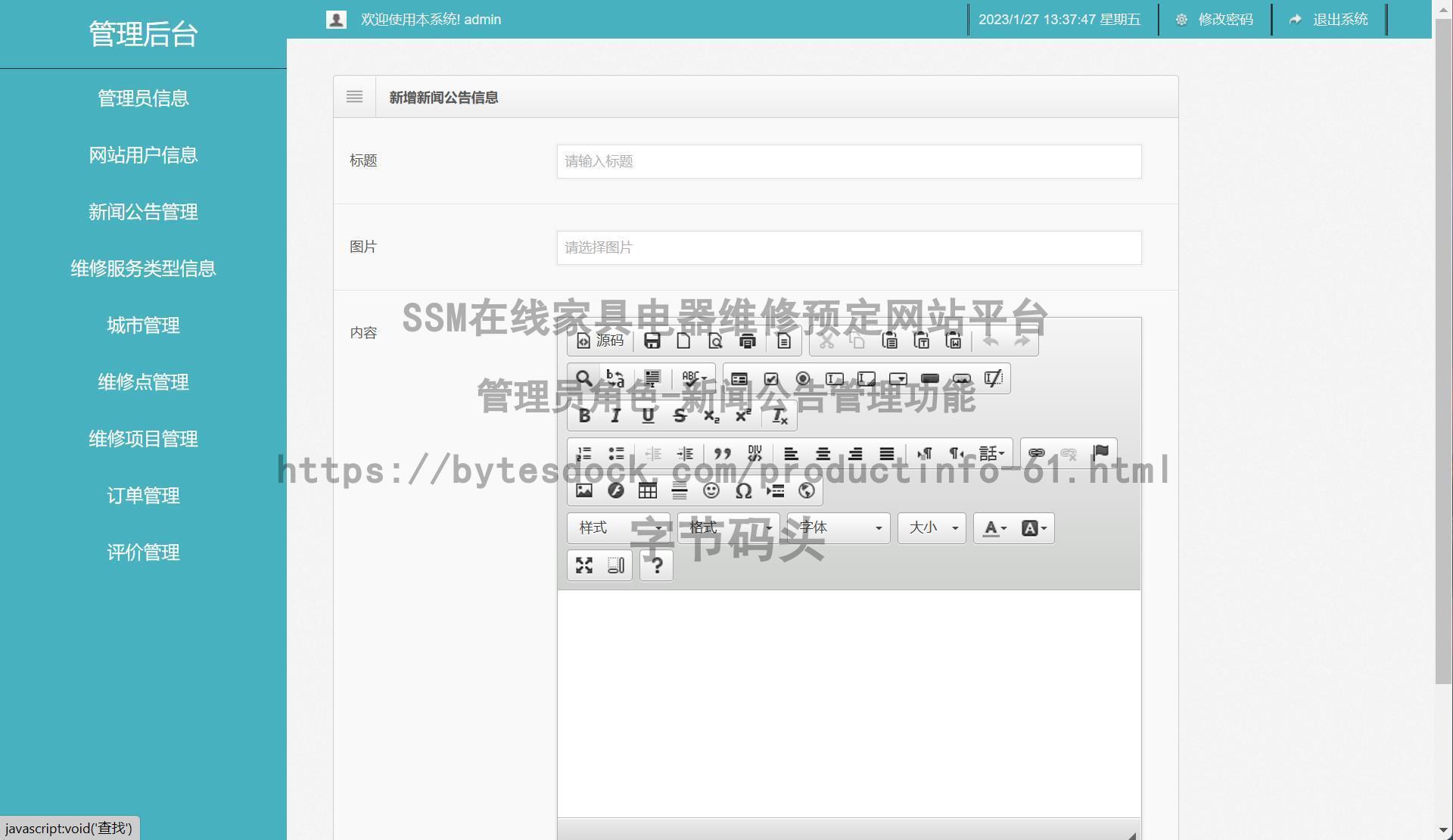Toggle center text alignment
Viewport: 1453px width, 840px height.
(x=823, y=453)
